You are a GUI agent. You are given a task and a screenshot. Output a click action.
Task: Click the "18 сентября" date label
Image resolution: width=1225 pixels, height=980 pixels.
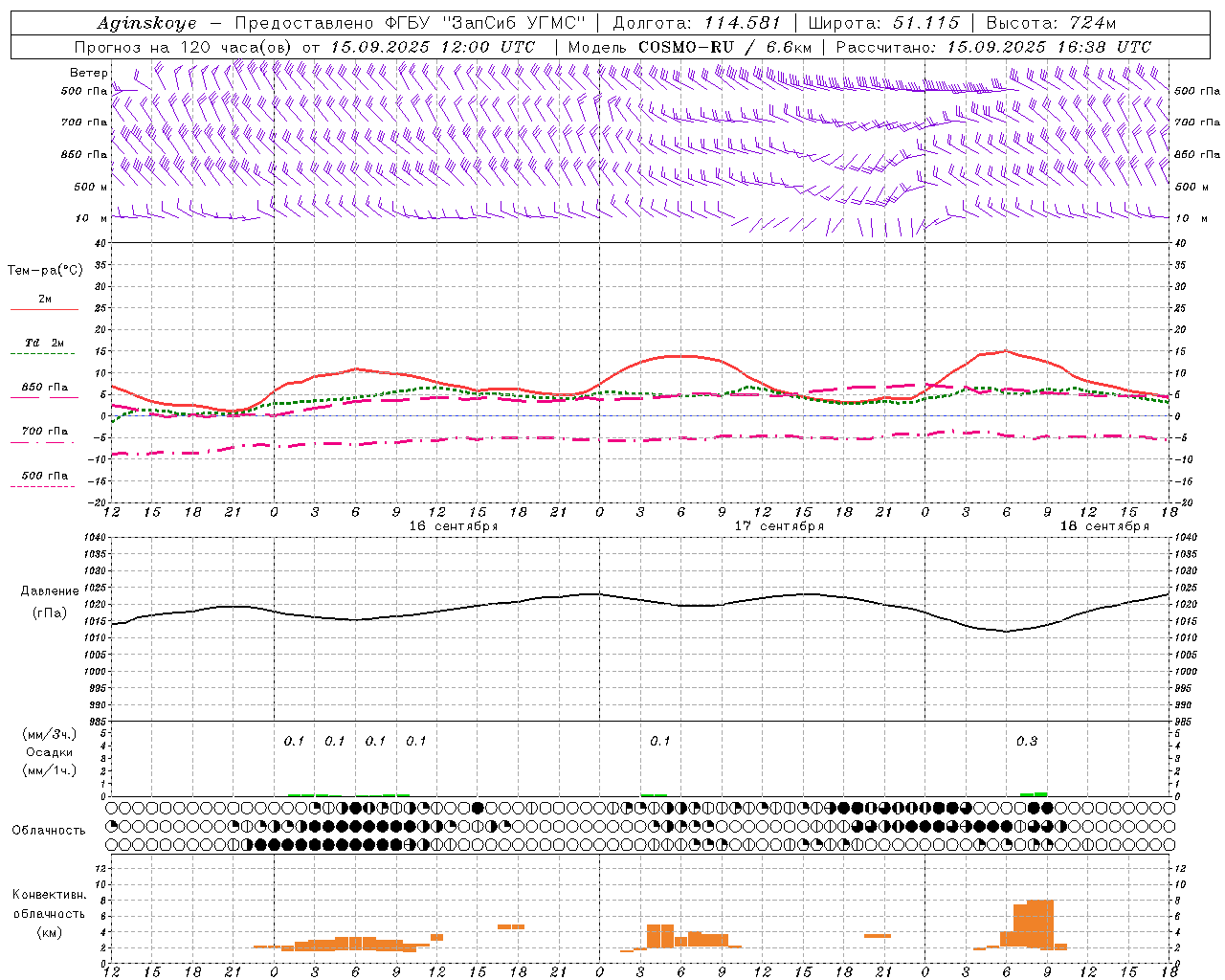1104,526
